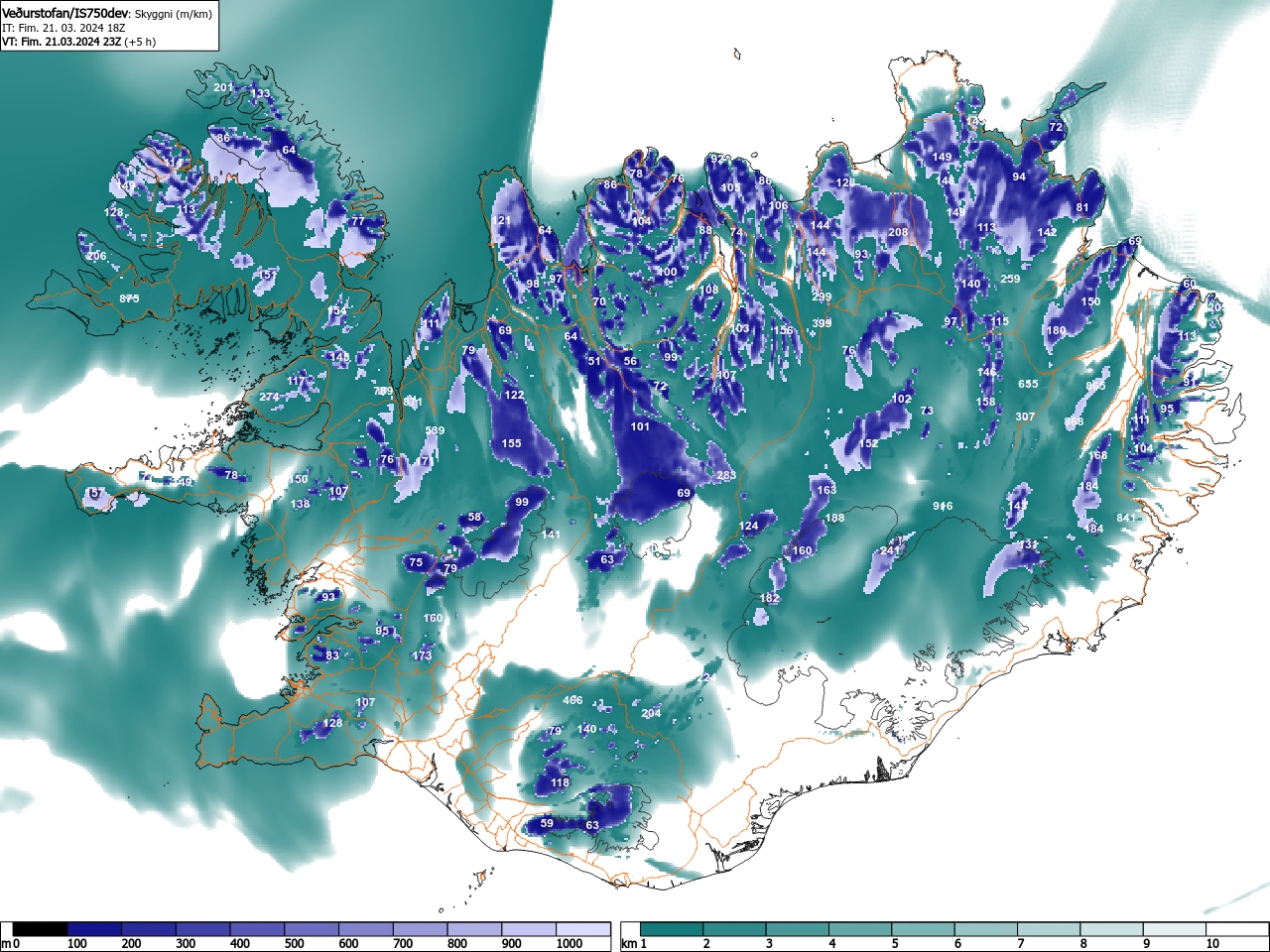The image size is (1270, 952).
Task: Click the palest lavender segment near 1000 legend
Action: (582, 929)
